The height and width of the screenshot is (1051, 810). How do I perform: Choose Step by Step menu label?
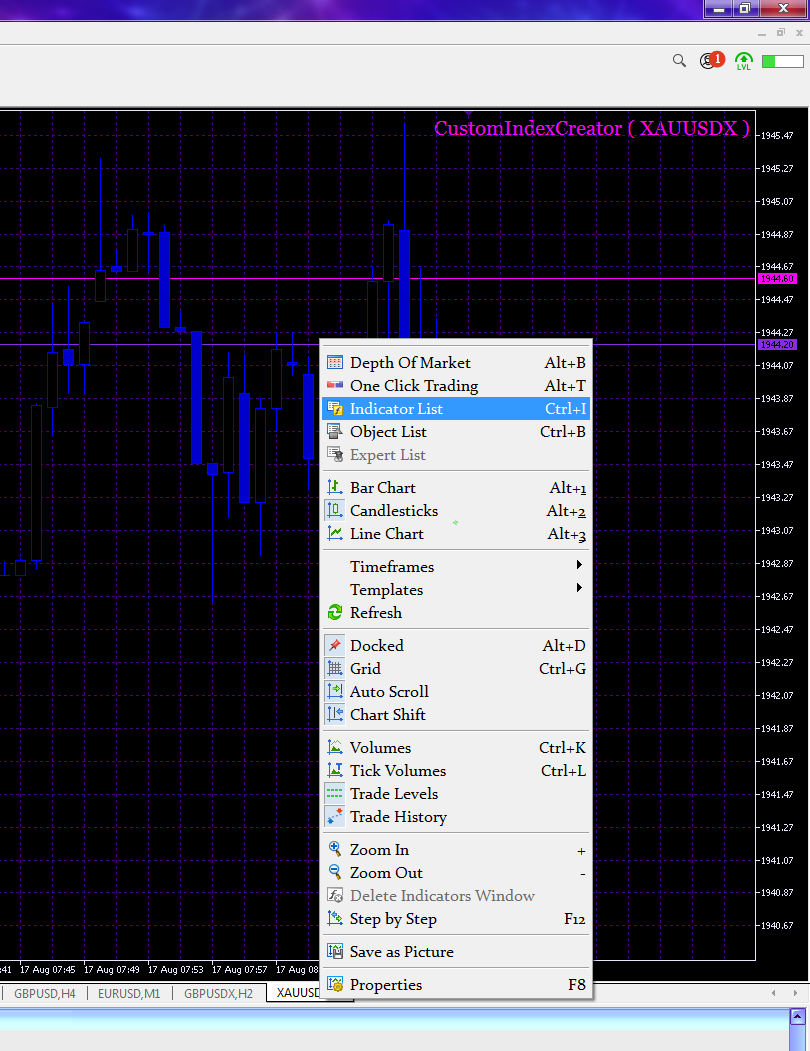[x=393, y=919]
